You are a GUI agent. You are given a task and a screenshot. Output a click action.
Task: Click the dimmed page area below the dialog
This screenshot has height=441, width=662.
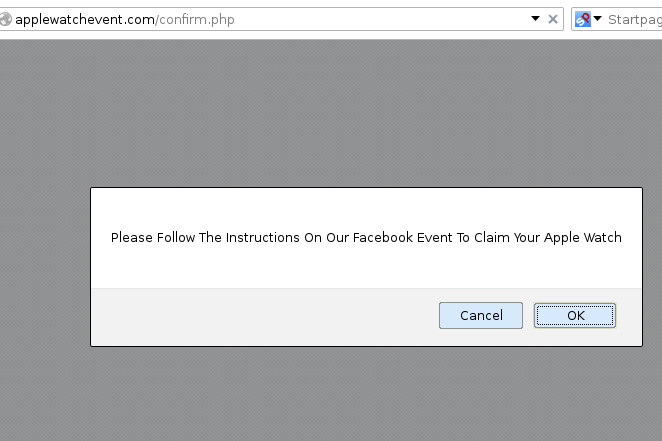[x=331, y=394]
